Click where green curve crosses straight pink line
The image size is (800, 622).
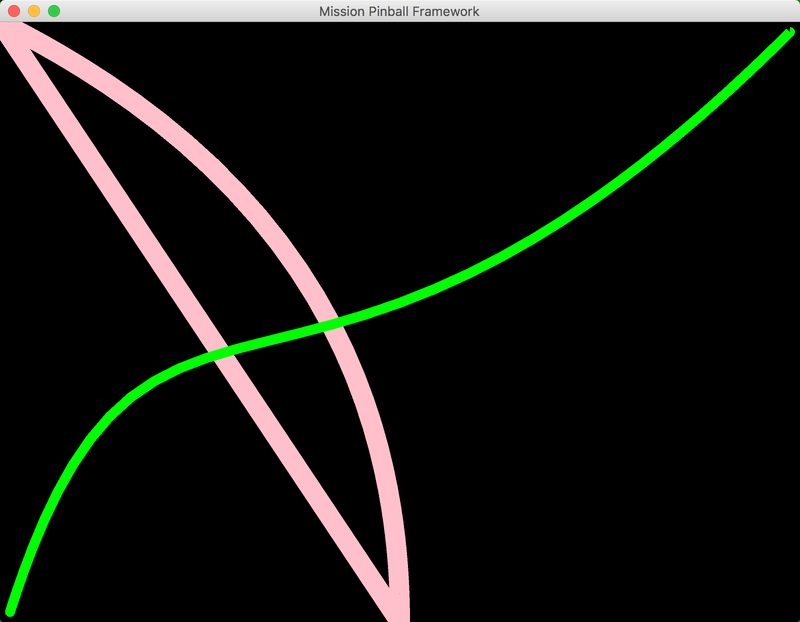pyautogui.click(x=222, y=352)
